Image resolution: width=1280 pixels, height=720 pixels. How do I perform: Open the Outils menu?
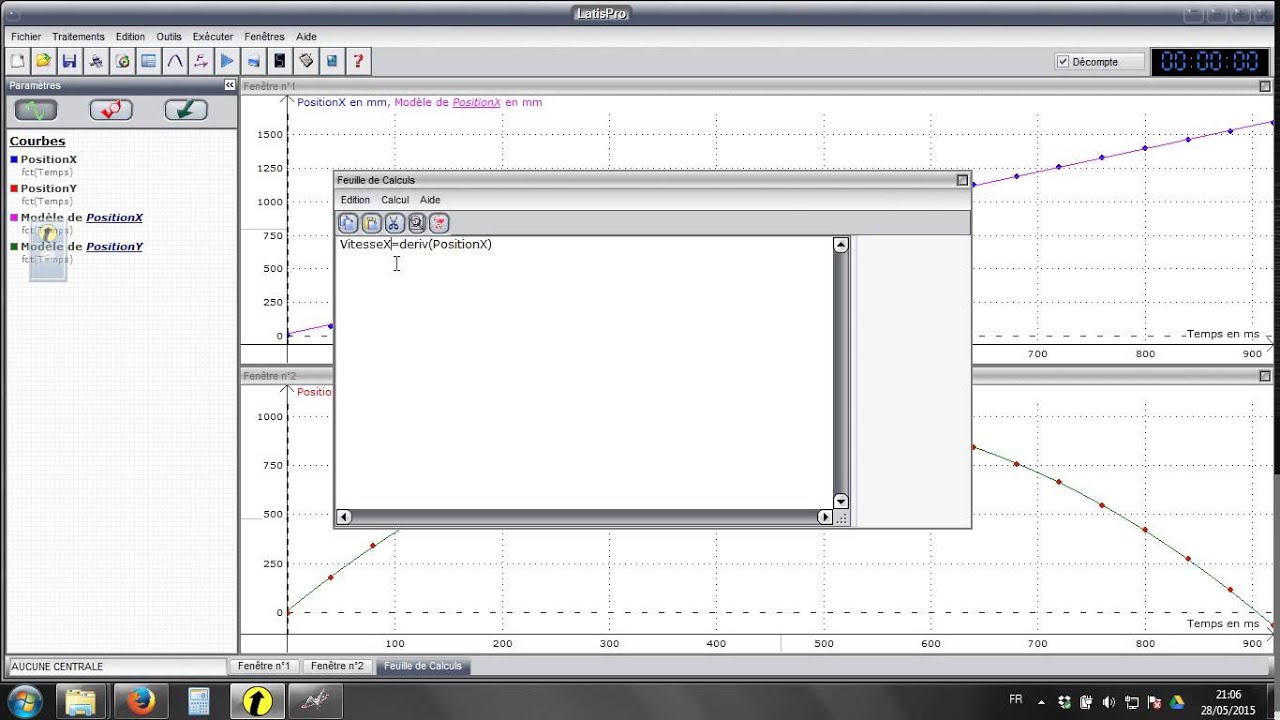pos(169,37)
